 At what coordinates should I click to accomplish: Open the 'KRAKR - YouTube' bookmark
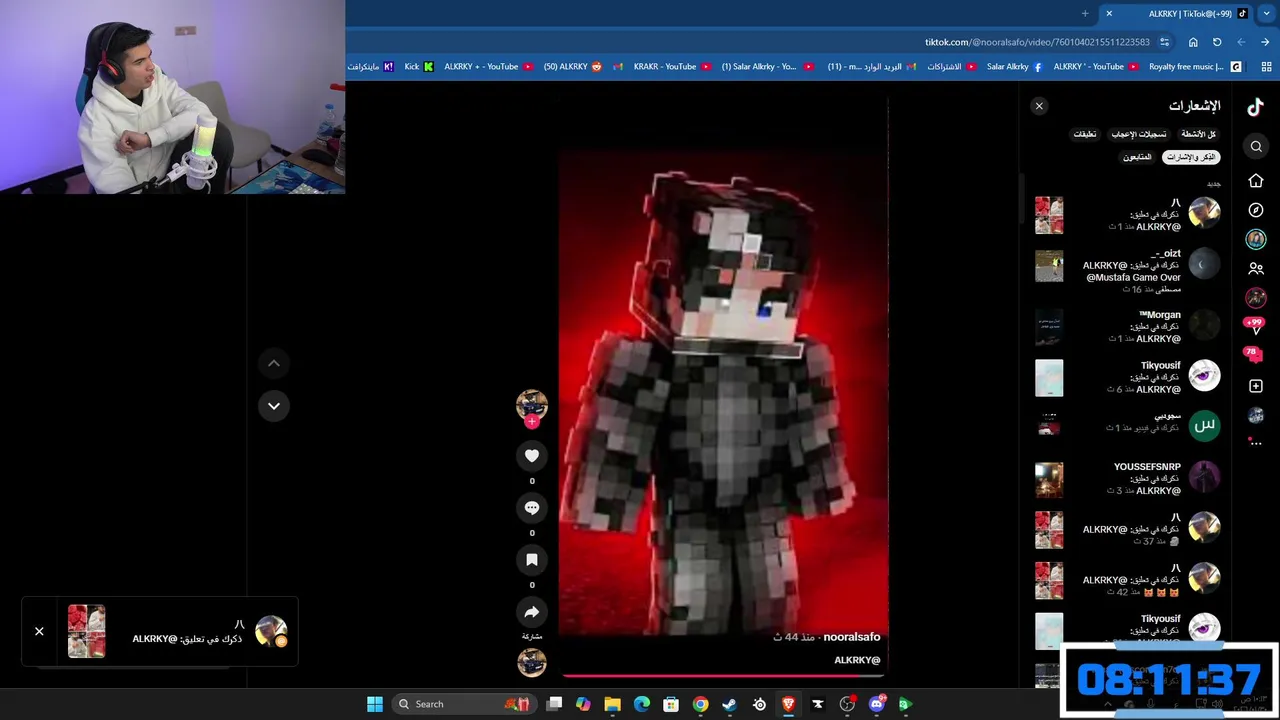(672, 67)
